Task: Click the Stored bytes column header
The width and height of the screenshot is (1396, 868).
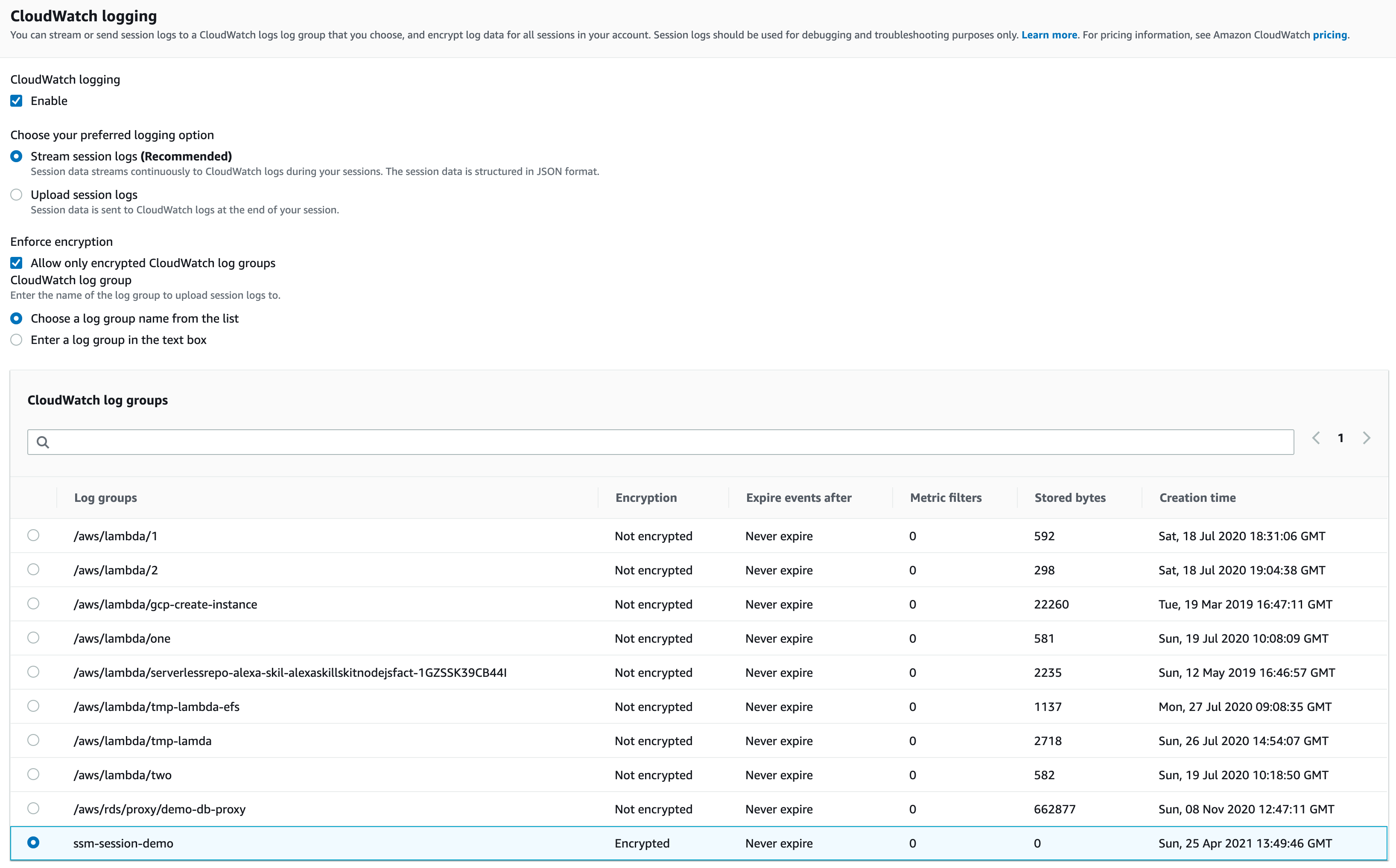Action: (x=1069, y=498)
